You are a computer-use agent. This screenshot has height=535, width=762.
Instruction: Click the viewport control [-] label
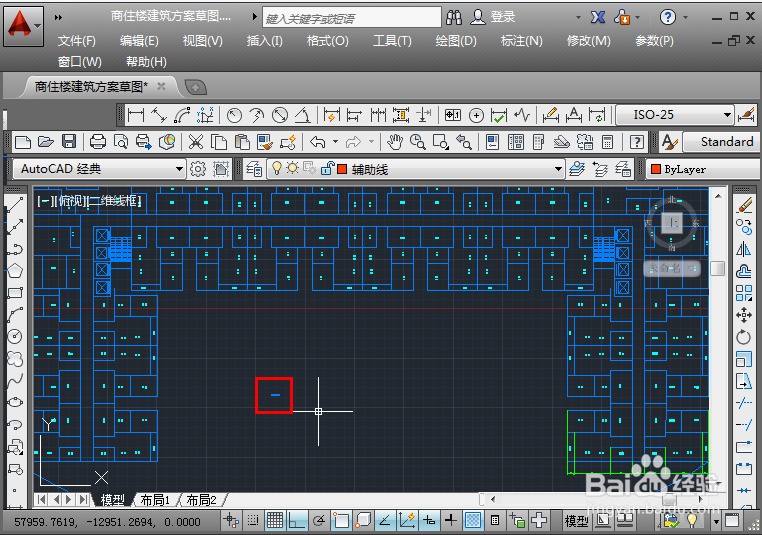click(45, 201)
